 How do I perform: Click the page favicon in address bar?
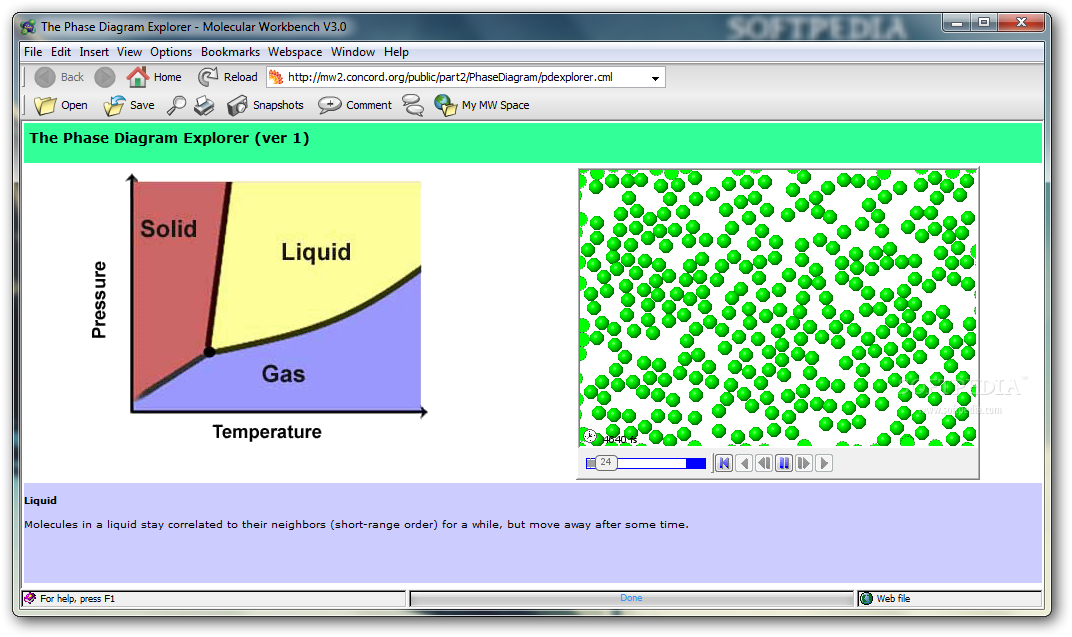pos(276,77)
